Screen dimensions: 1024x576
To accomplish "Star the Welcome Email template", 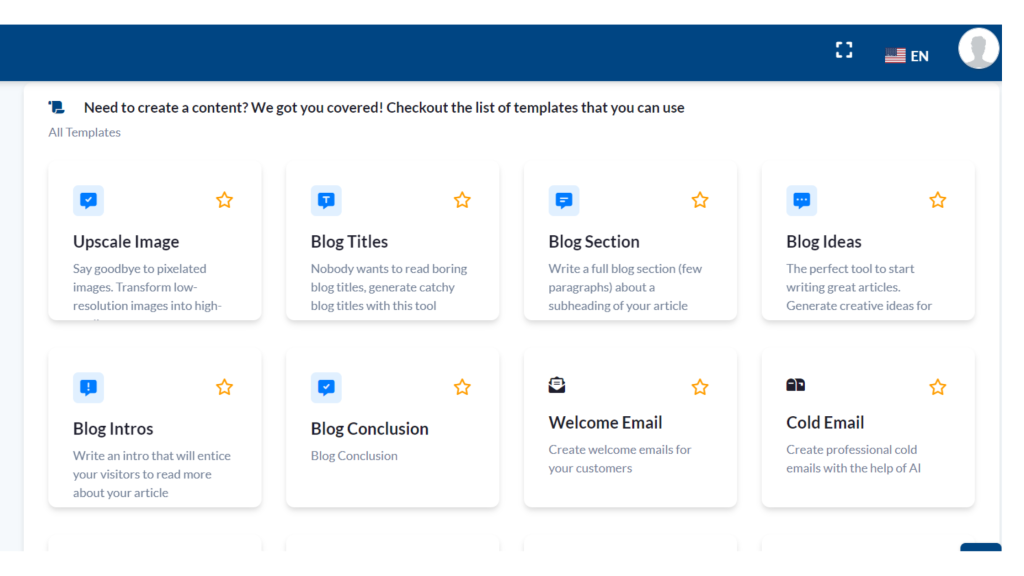I will [700, 387].
